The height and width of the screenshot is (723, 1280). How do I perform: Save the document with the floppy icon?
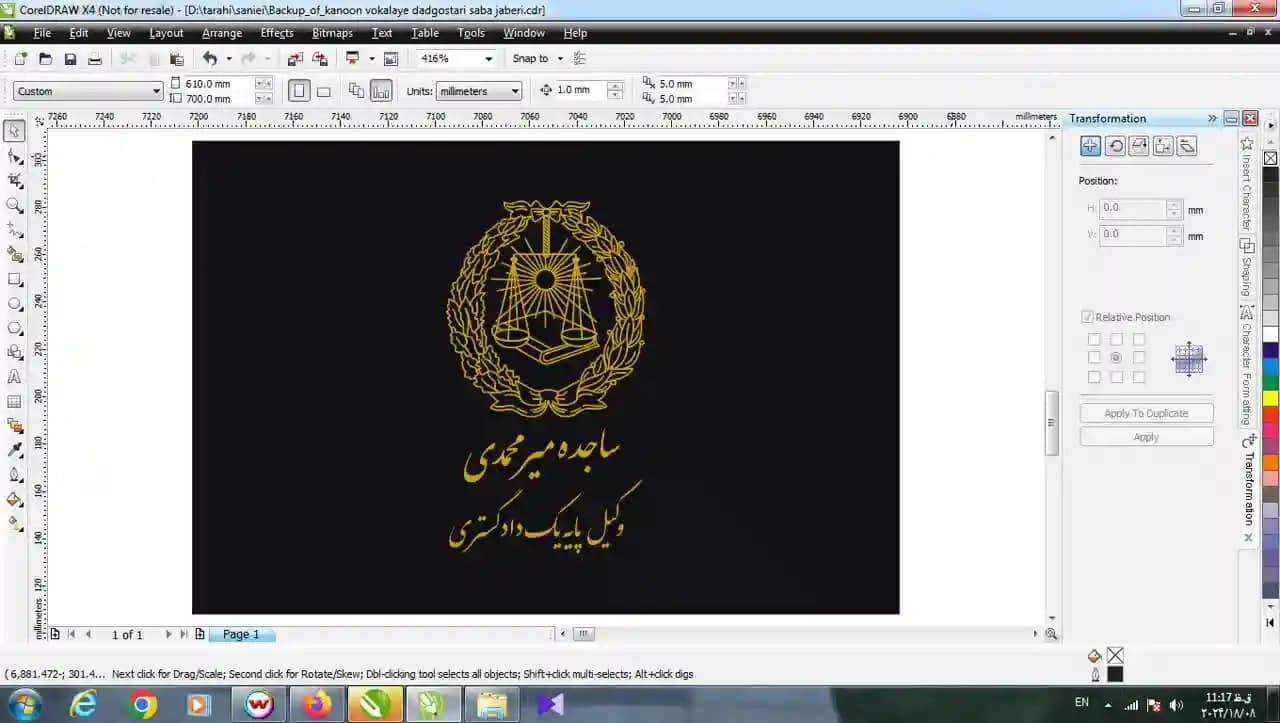[x=70, y=59]
